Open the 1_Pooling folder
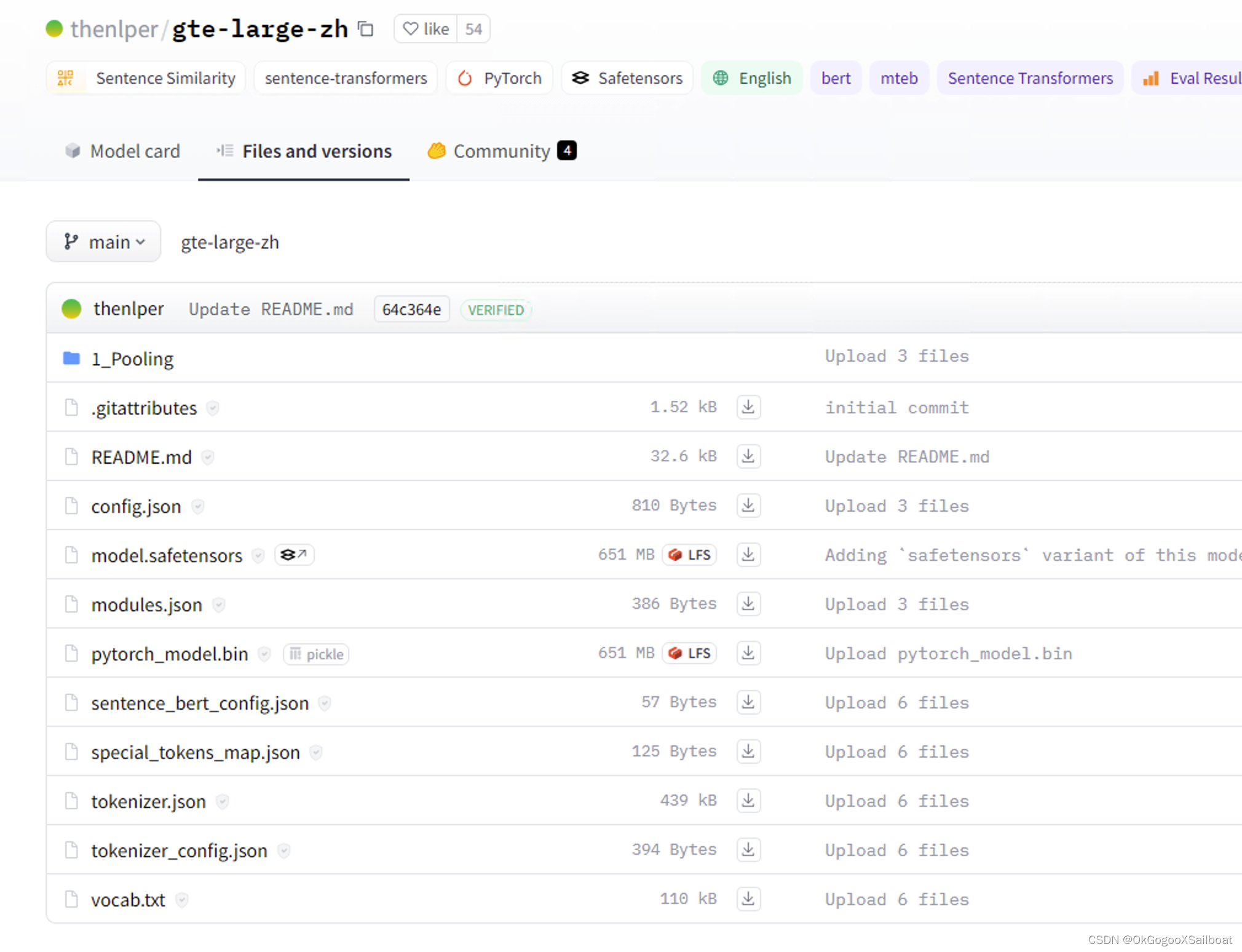This screenshot has width=1242, height=952. pyautogui.click(x=132, y=359)
